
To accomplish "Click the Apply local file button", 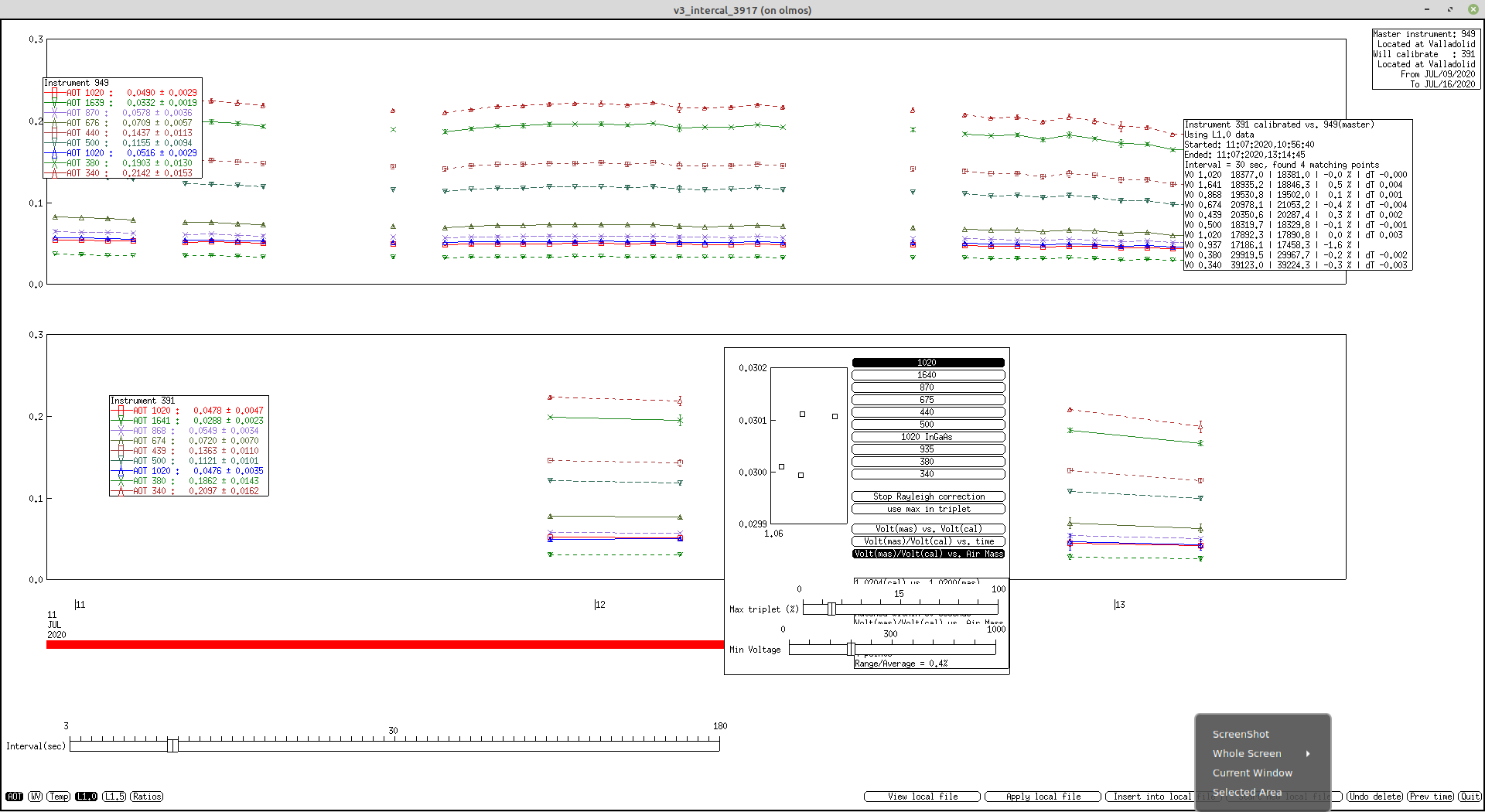I will 1043,797.
